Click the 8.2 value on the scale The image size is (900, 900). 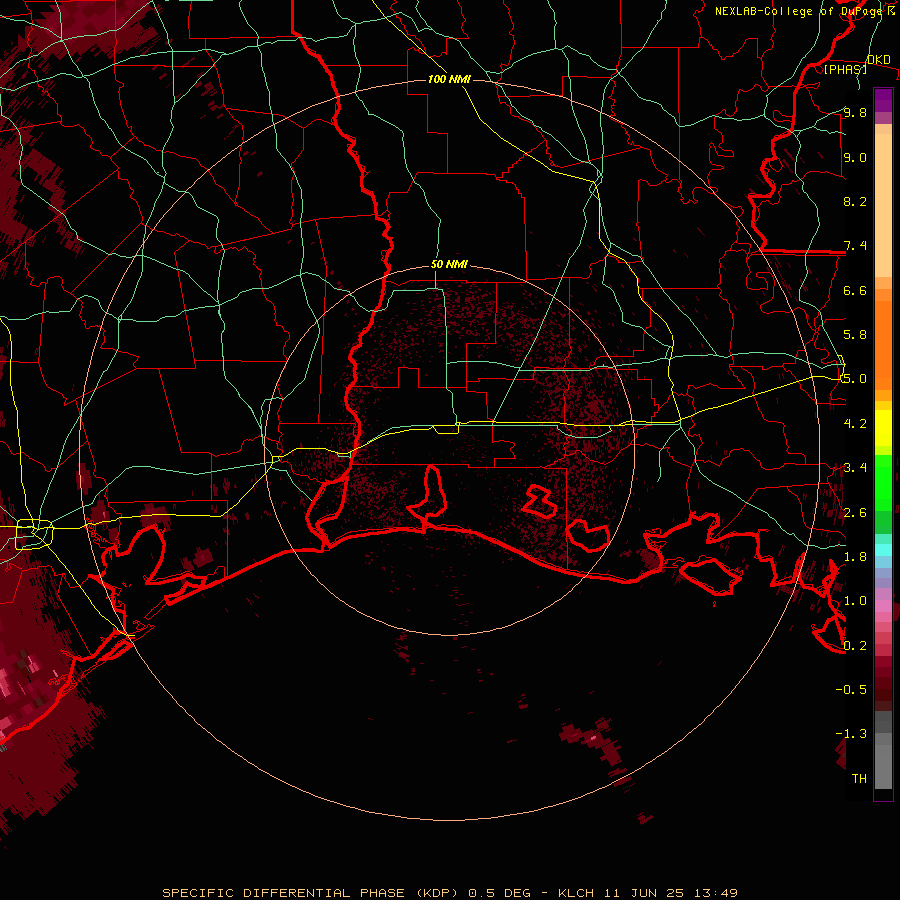coord(855,201)
